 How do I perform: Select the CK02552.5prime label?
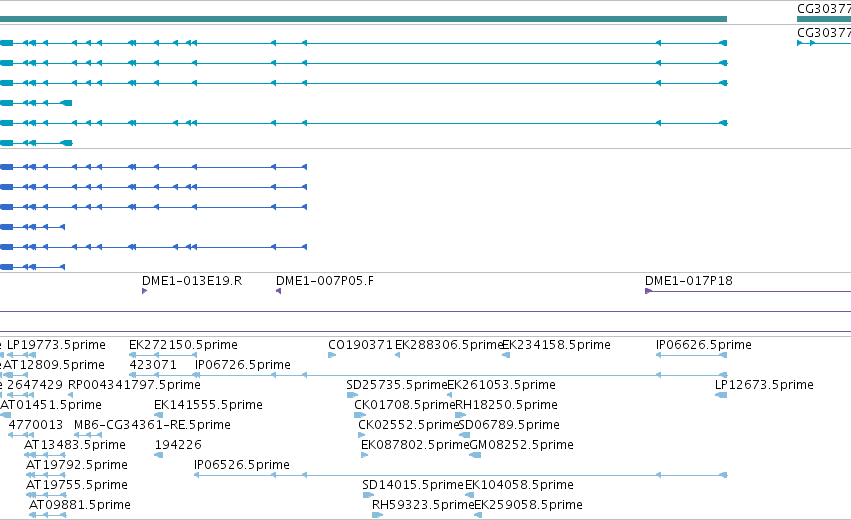pos(409,425)
